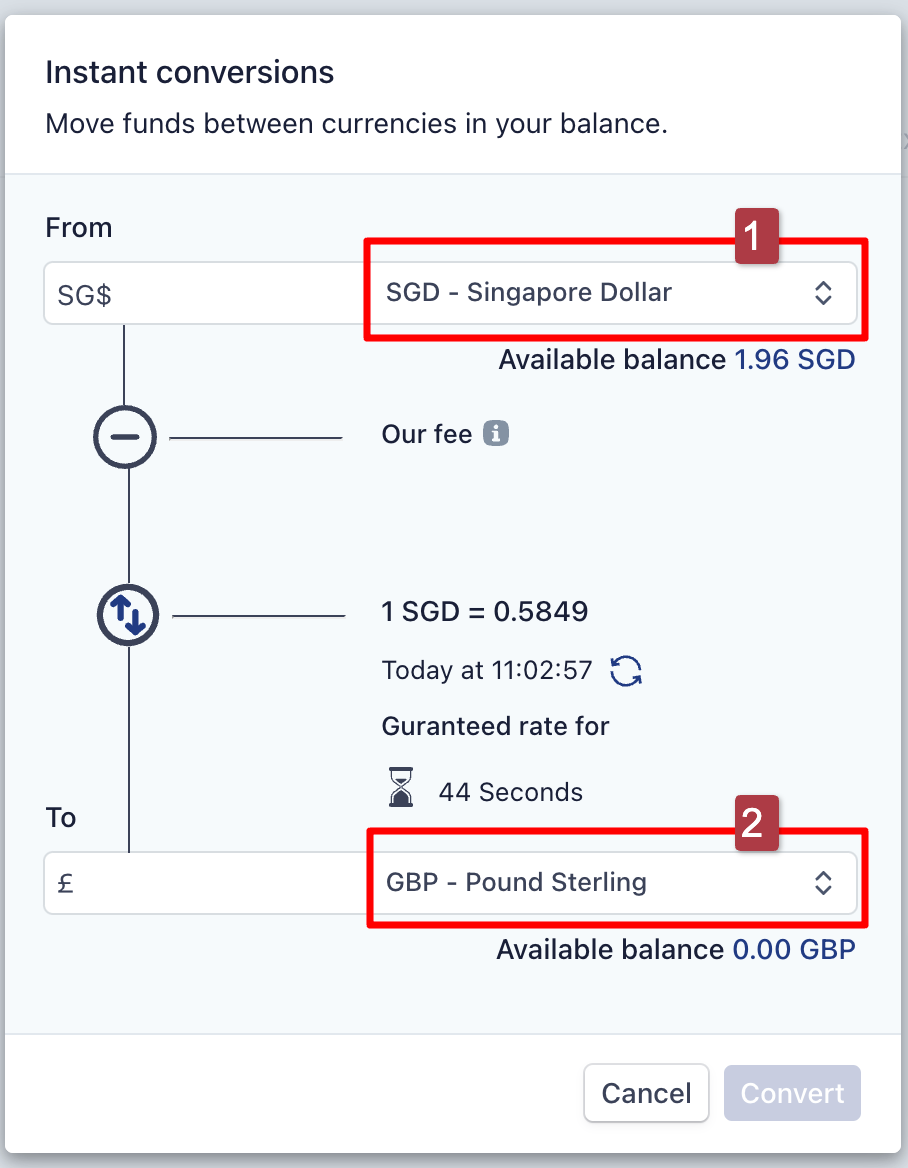Click the hourglass countdown icon
The width and height of the screenshot is (908, 1168).
pos(400,790)
